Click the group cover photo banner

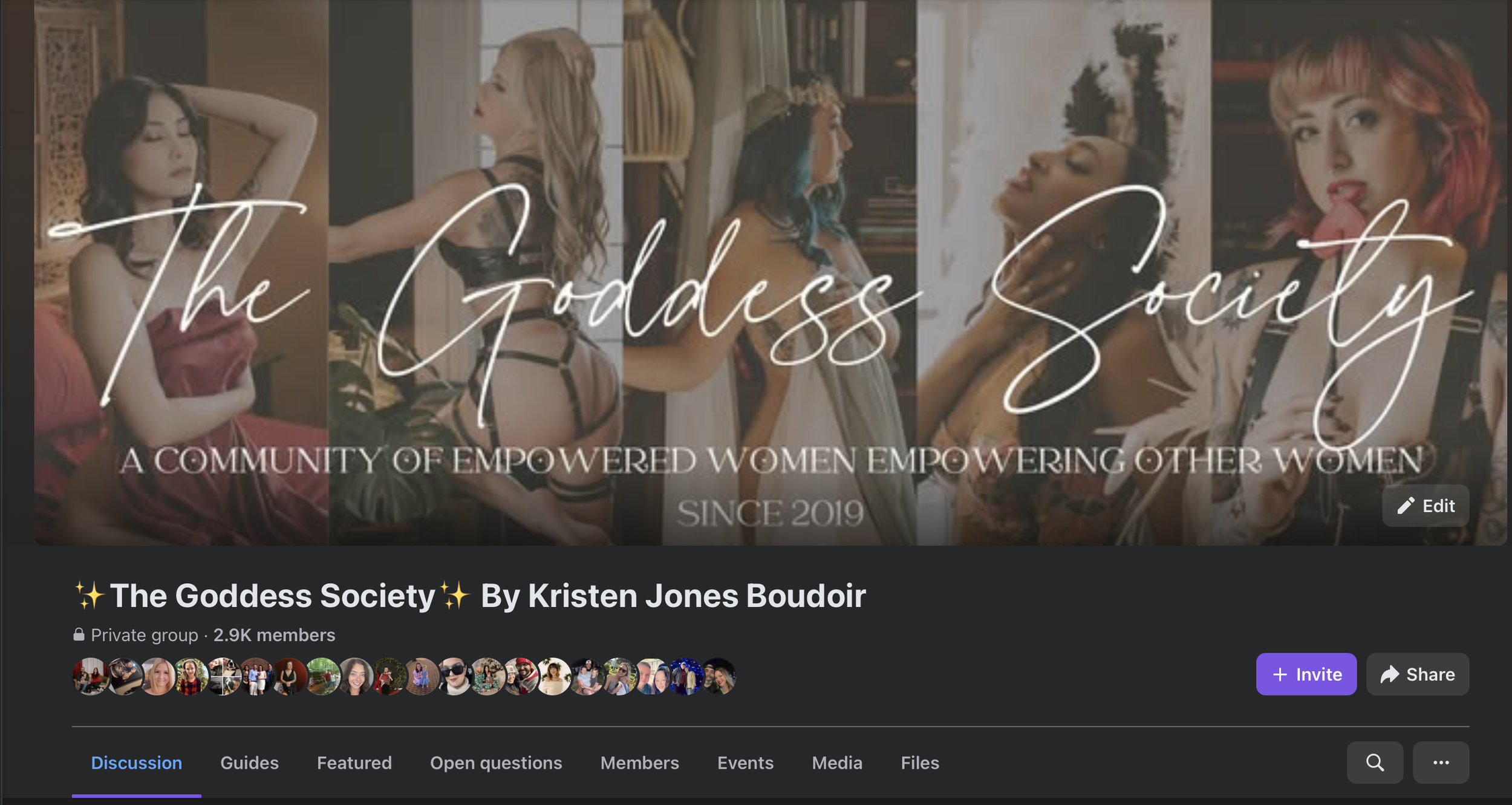(770, 272)
